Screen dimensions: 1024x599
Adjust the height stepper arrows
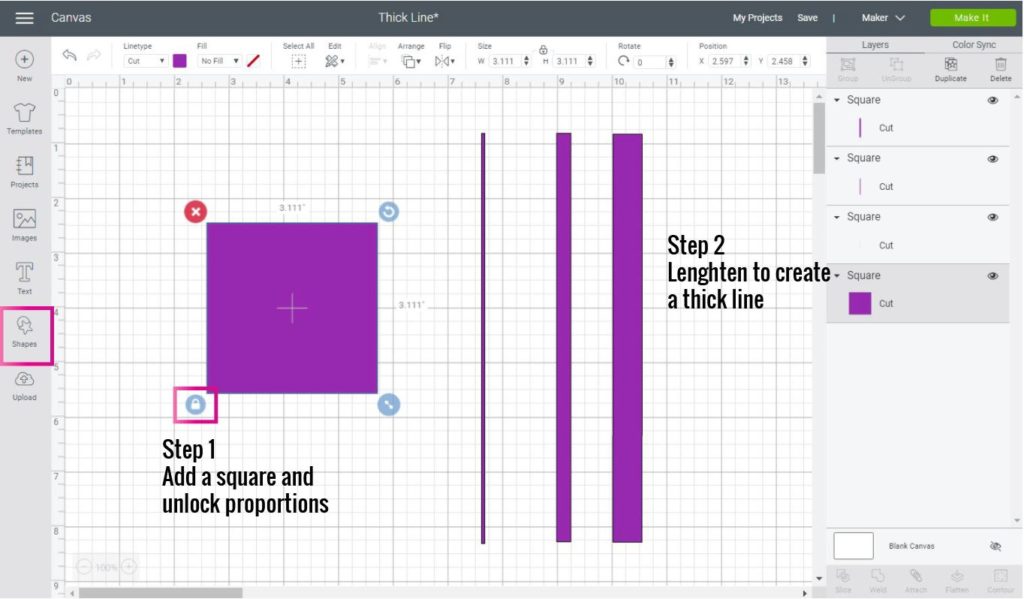pos(590,61)
